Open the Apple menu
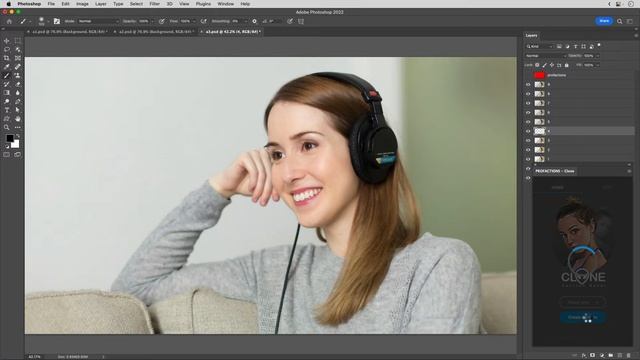 (x=8, y=4)
